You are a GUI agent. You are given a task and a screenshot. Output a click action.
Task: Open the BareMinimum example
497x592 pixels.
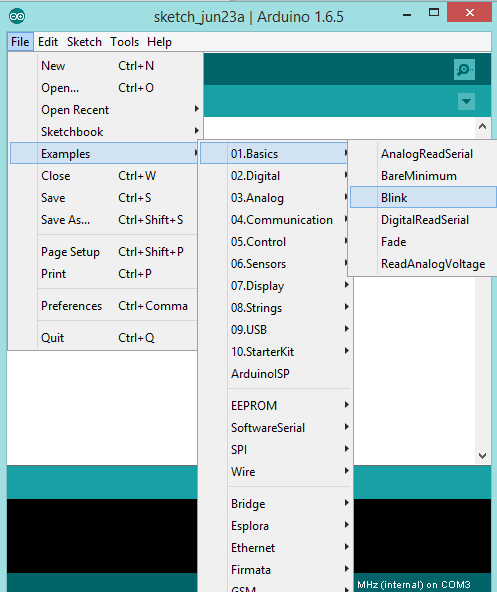click(x=423, y=176)
